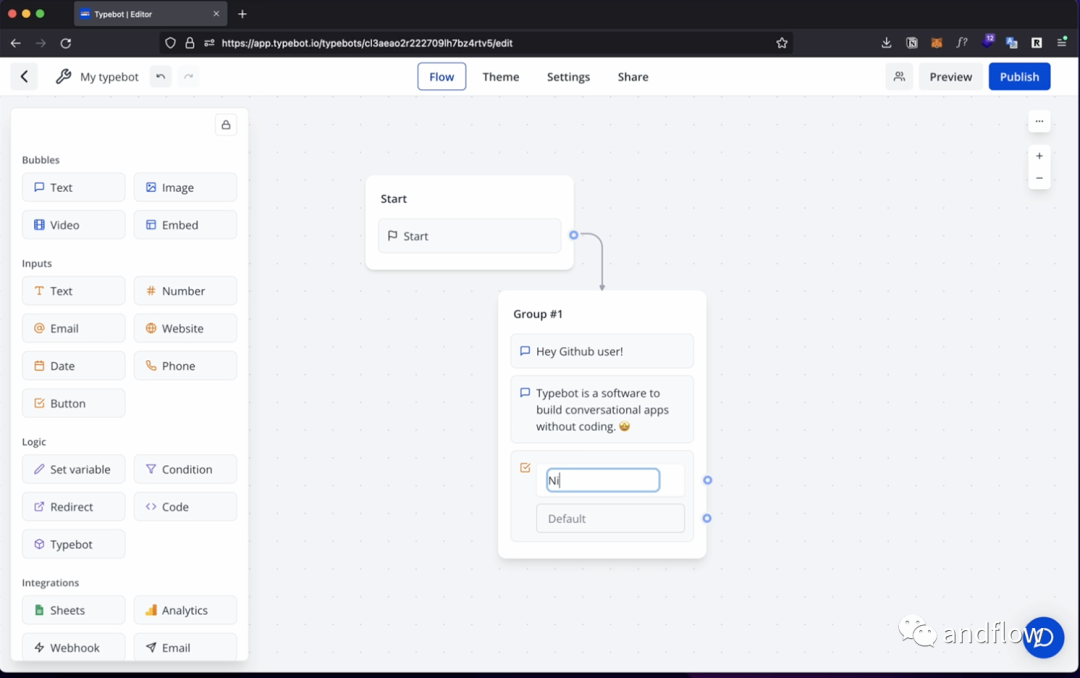The height and width of the screenshot is (678, 1080).
Task: Click the button item text field containing Ni
Action: tap(603, 480)
